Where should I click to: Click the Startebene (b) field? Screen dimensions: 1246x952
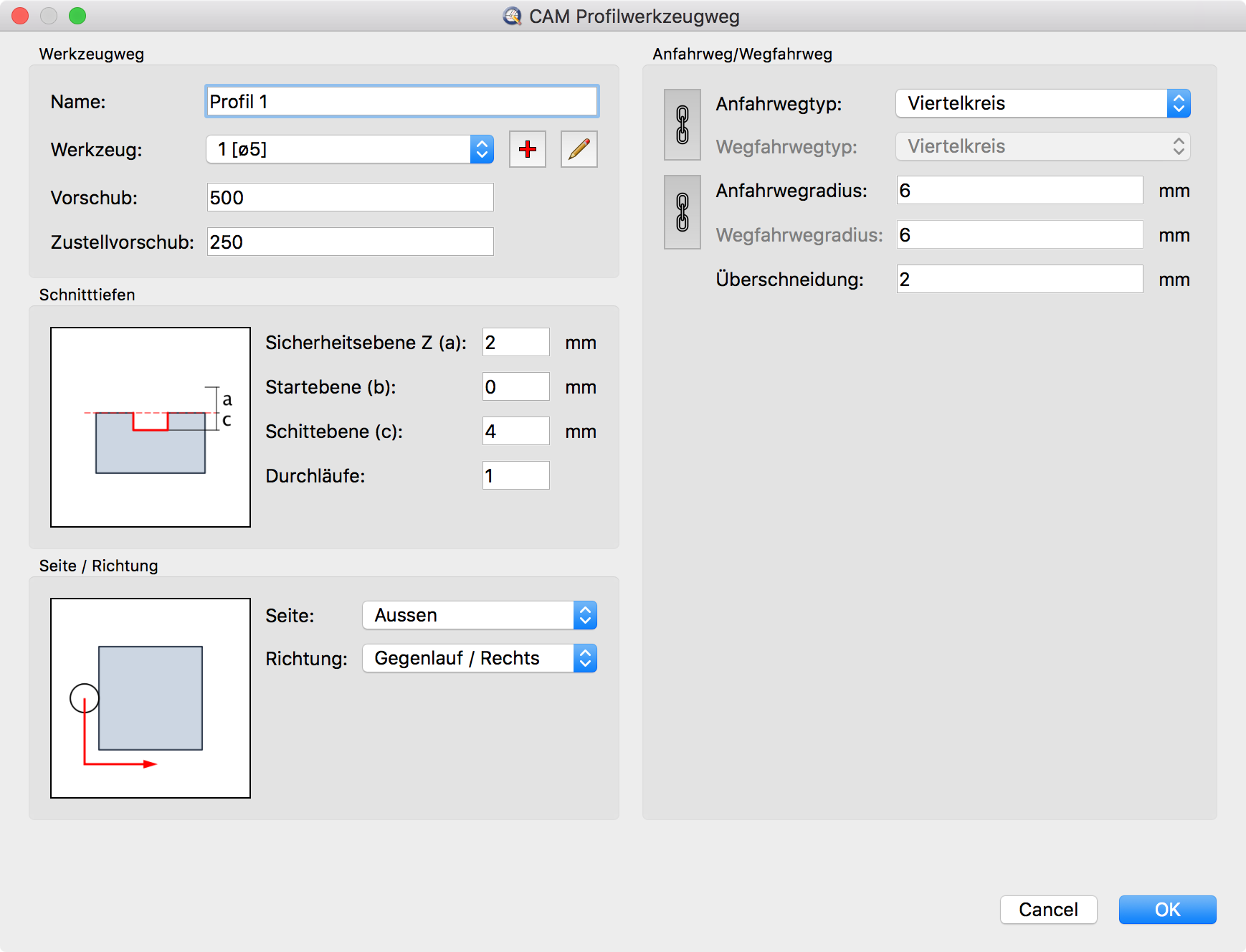coord(515,387)
